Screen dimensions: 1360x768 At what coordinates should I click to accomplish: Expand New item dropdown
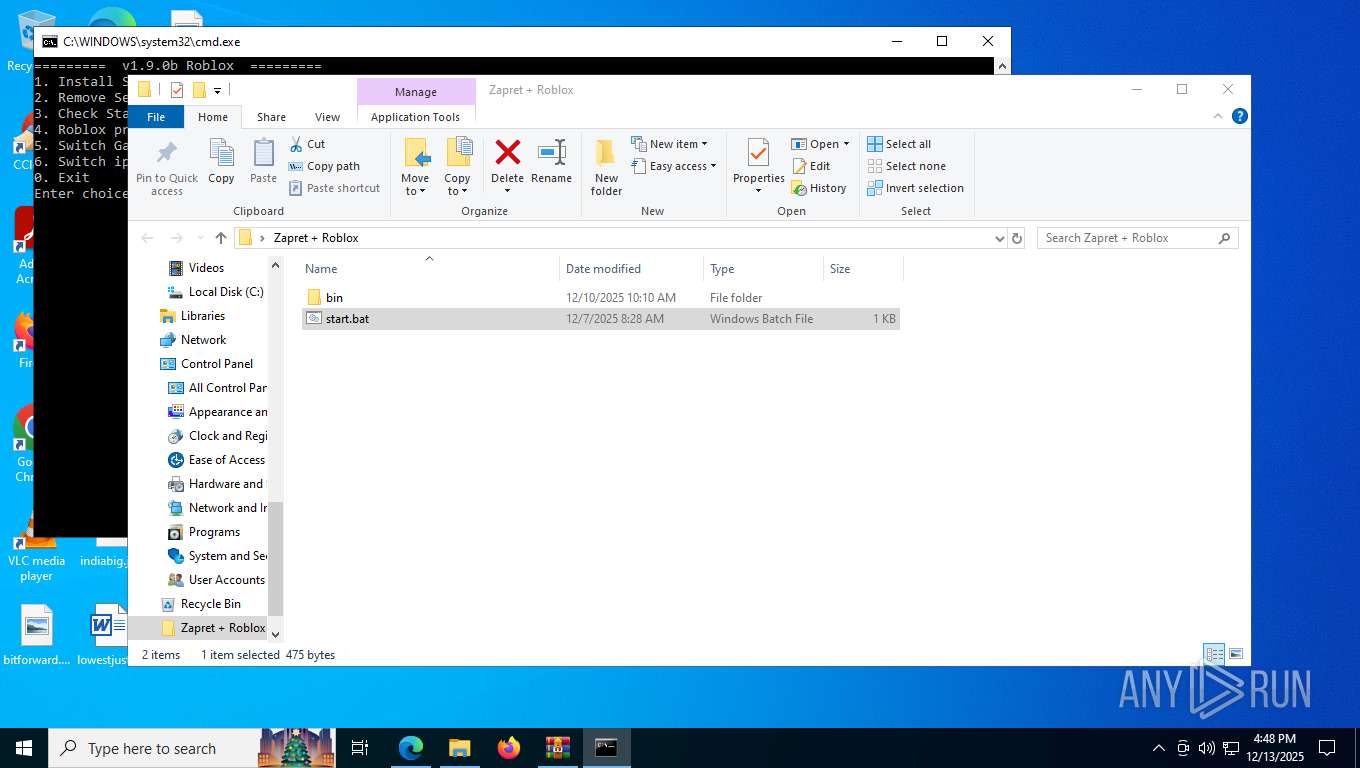point(704,144)
